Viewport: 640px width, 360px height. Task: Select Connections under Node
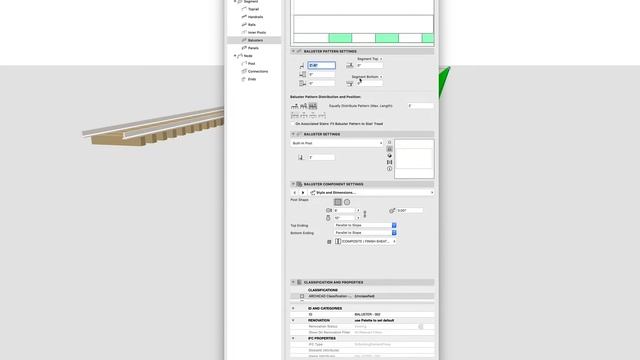click(258, 71)
